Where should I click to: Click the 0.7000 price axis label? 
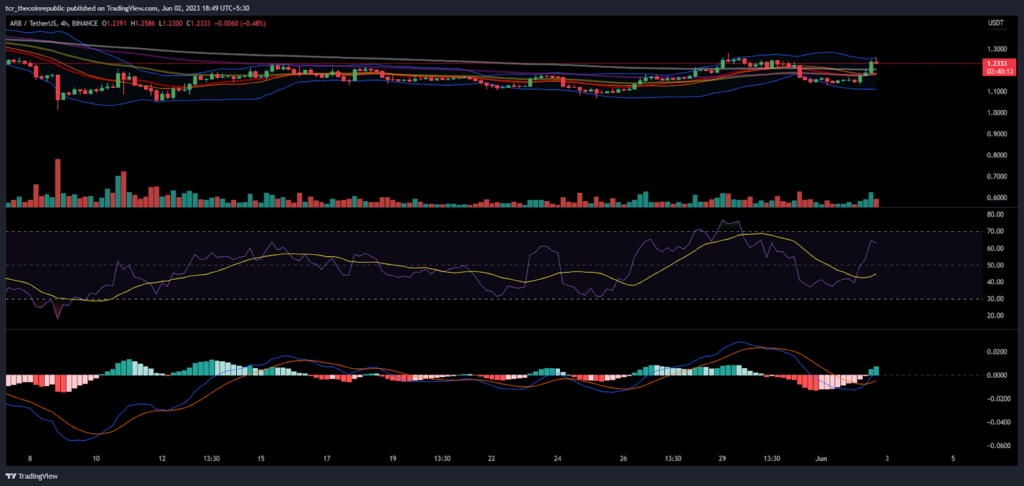coord(996,176)
